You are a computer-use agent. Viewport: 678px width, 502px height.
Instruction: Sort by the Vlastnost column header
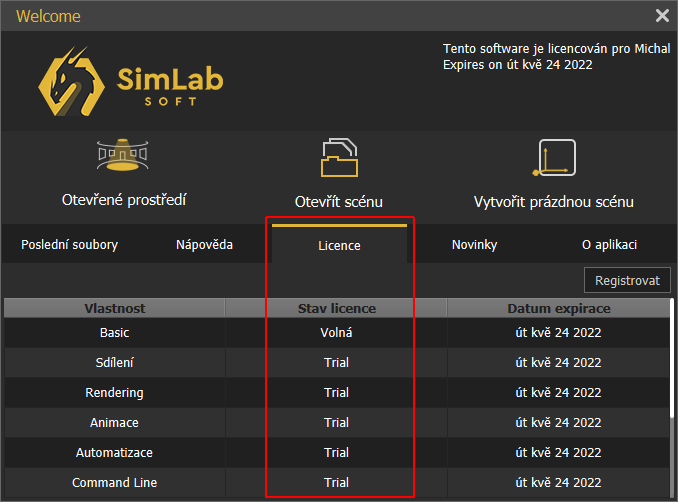(x=114, y=308)
